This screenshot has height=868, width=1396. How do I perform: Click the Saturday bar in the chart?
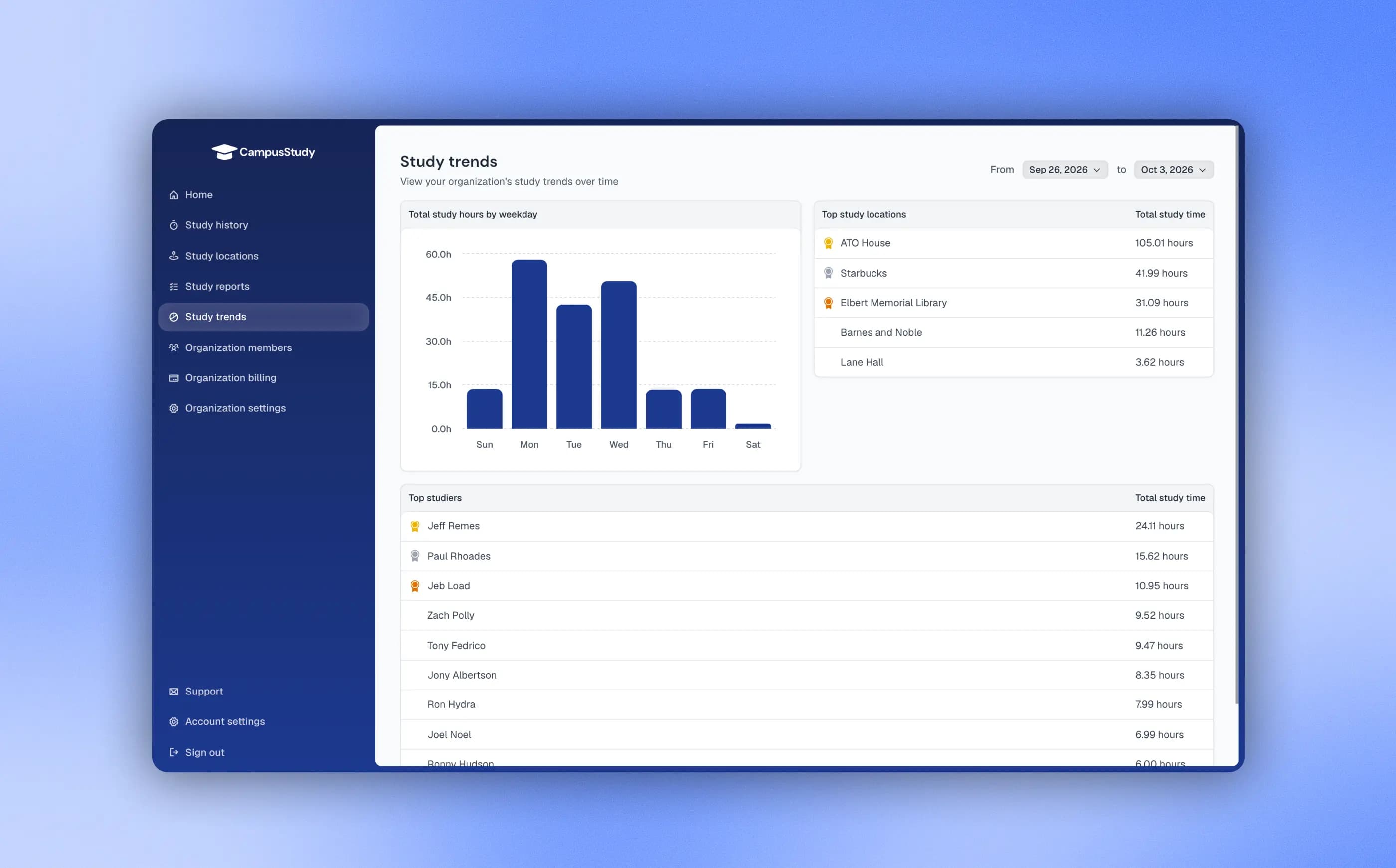(x=753, y=426)
